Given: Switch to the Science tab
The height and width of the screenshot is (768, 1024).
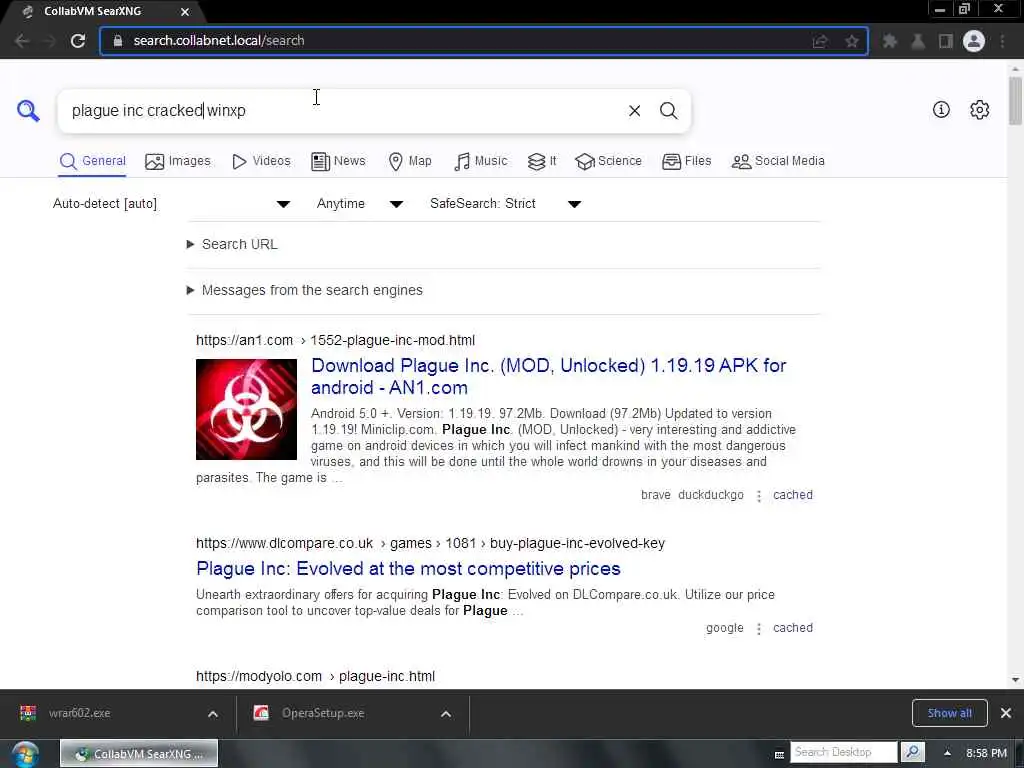Looking at the screenshot, I should click(x=608, y=161).
